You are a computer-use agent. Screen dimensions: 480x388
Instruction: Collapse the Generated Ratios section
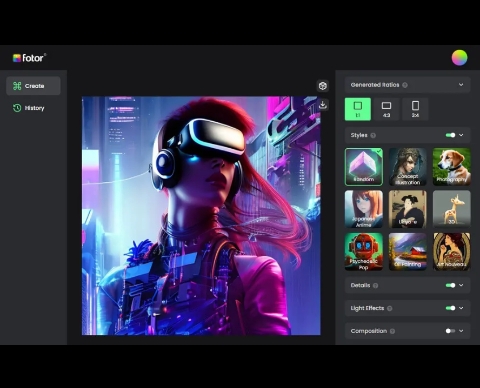click(x=461, y=85)
